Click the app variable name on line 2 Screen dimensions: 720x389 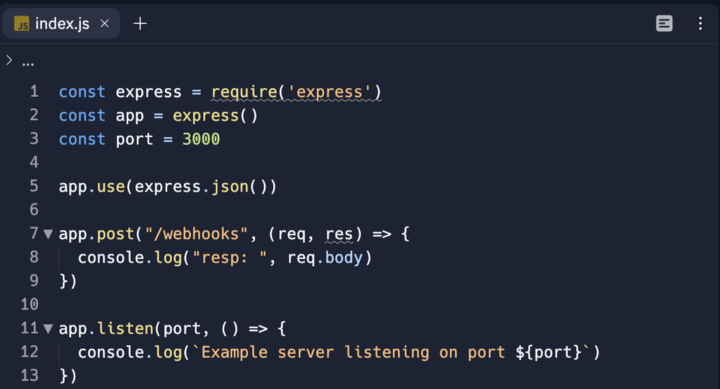129,116
